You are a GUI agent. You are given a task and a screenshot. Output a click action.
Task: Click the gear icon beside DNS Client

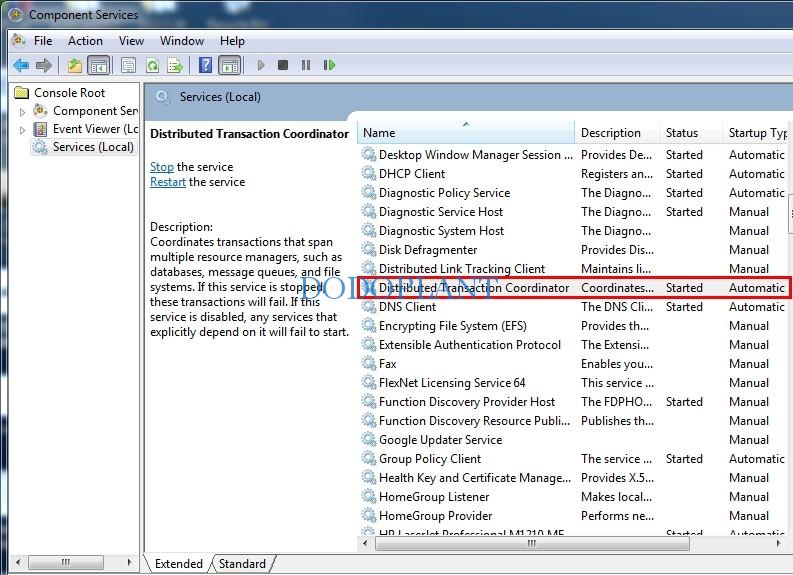pyautogui.click(x=369, y=306)
